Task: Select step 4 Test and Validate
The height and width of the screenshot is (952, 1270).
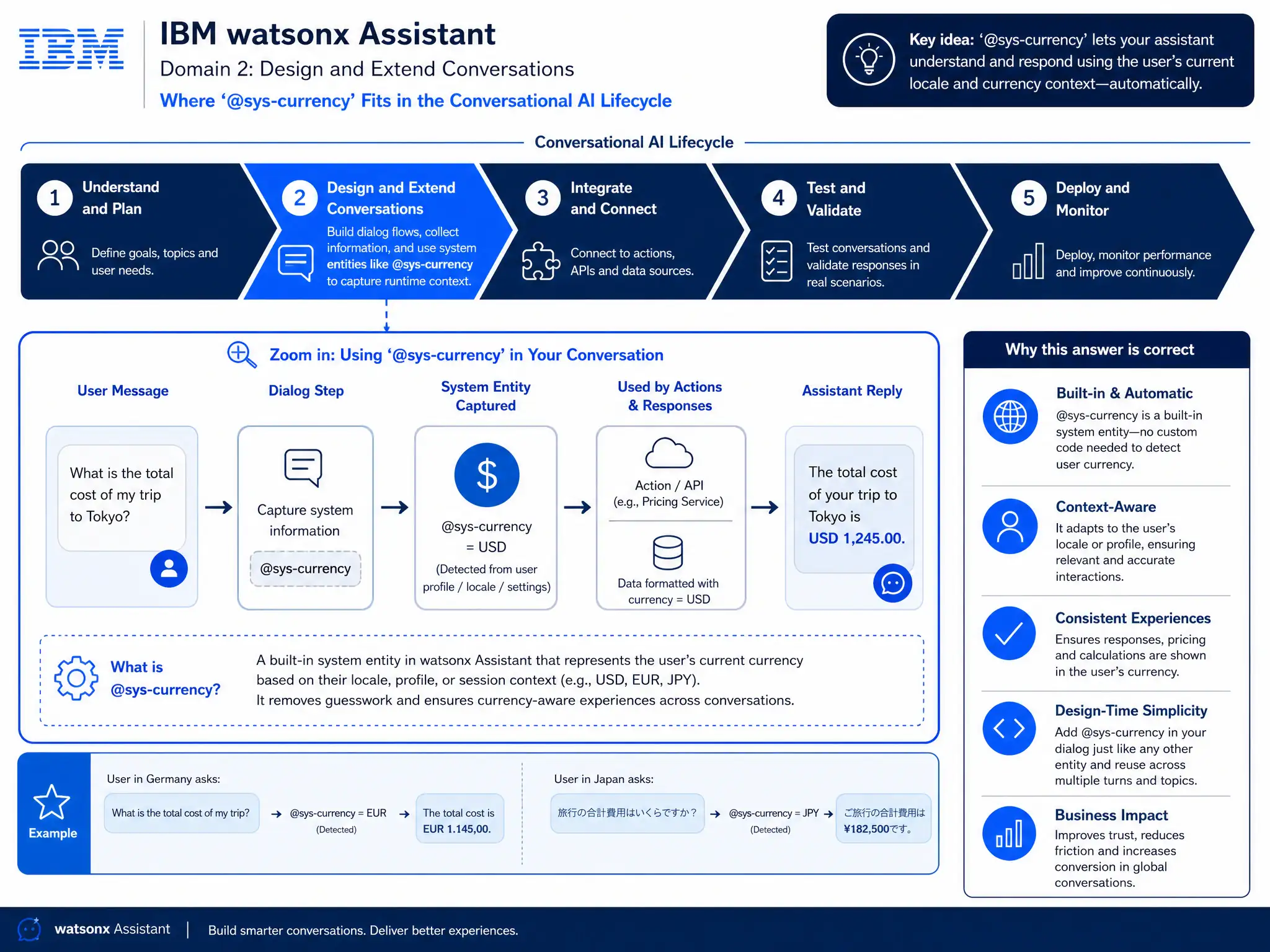Action: pos(851,231)
